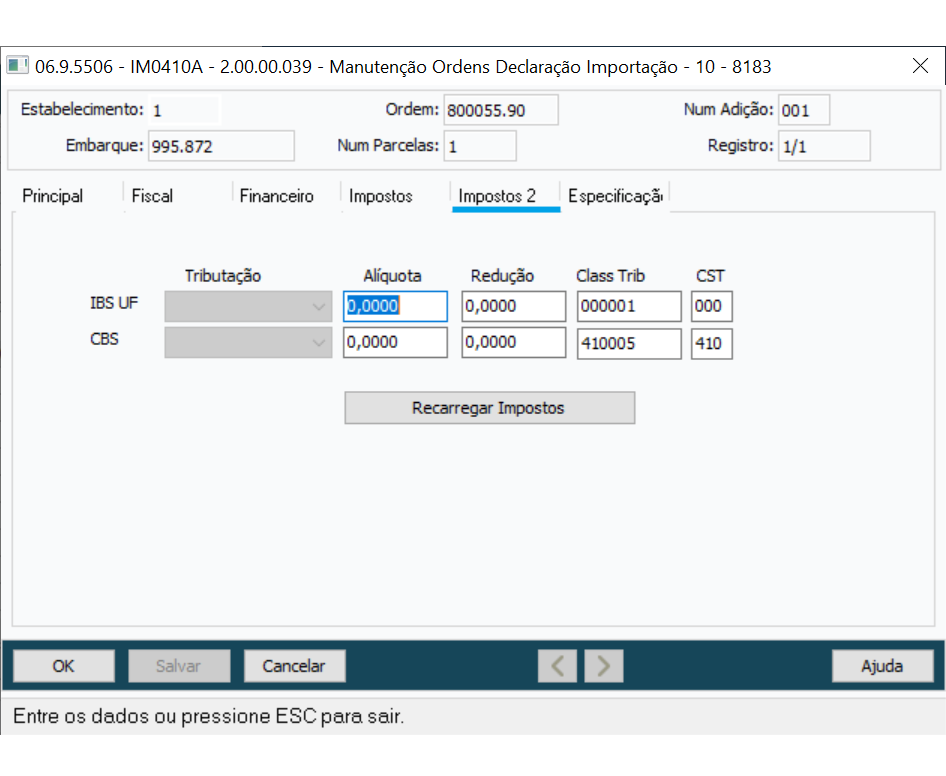The height and width of the screenshot is (776, 946).
Task: Click the Salvar button
Action: click(179, 666)
